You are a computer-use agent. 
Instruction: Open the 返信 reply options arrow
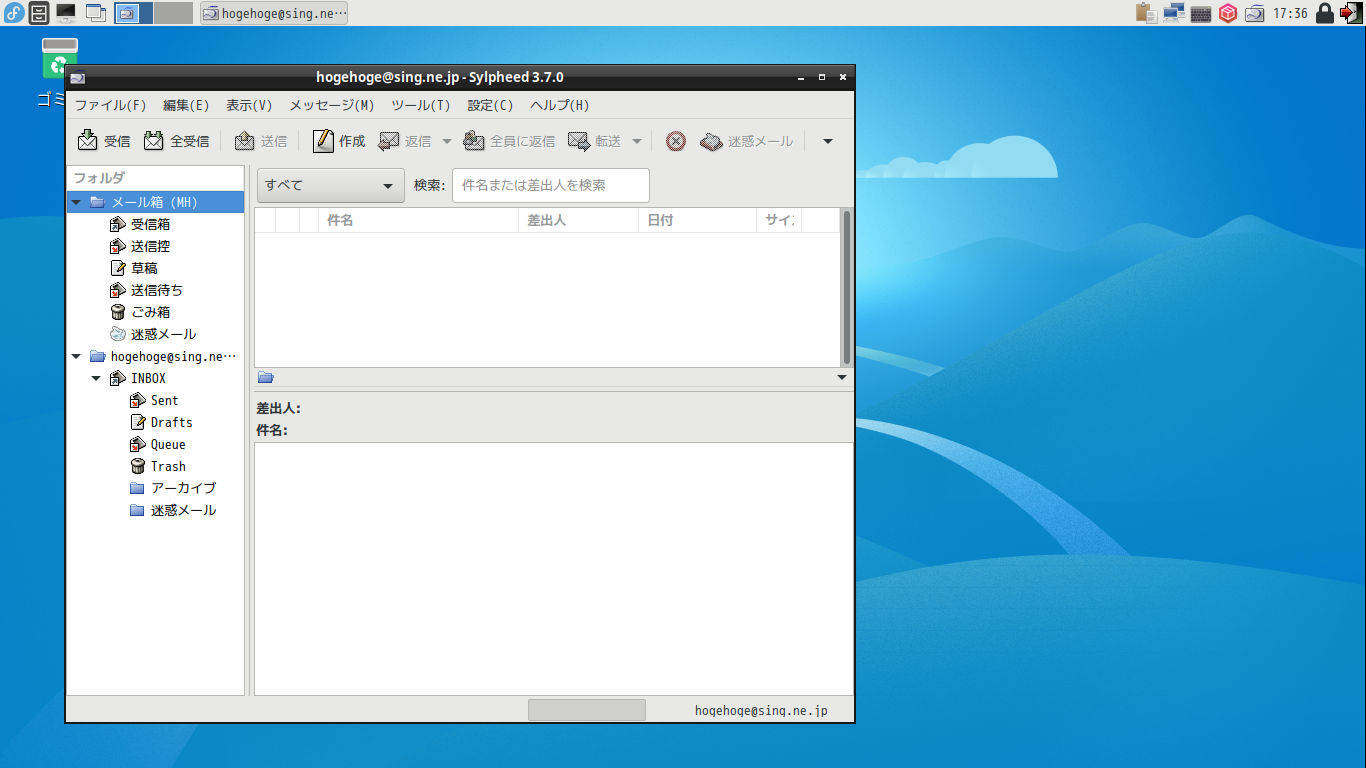pyautogui.click(x=447, y=141)
